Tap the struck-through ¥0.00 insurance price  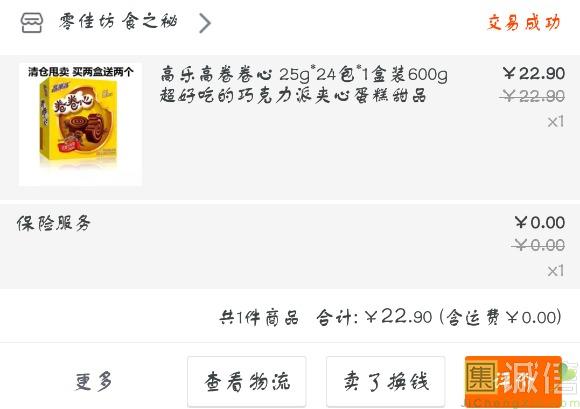537,245
